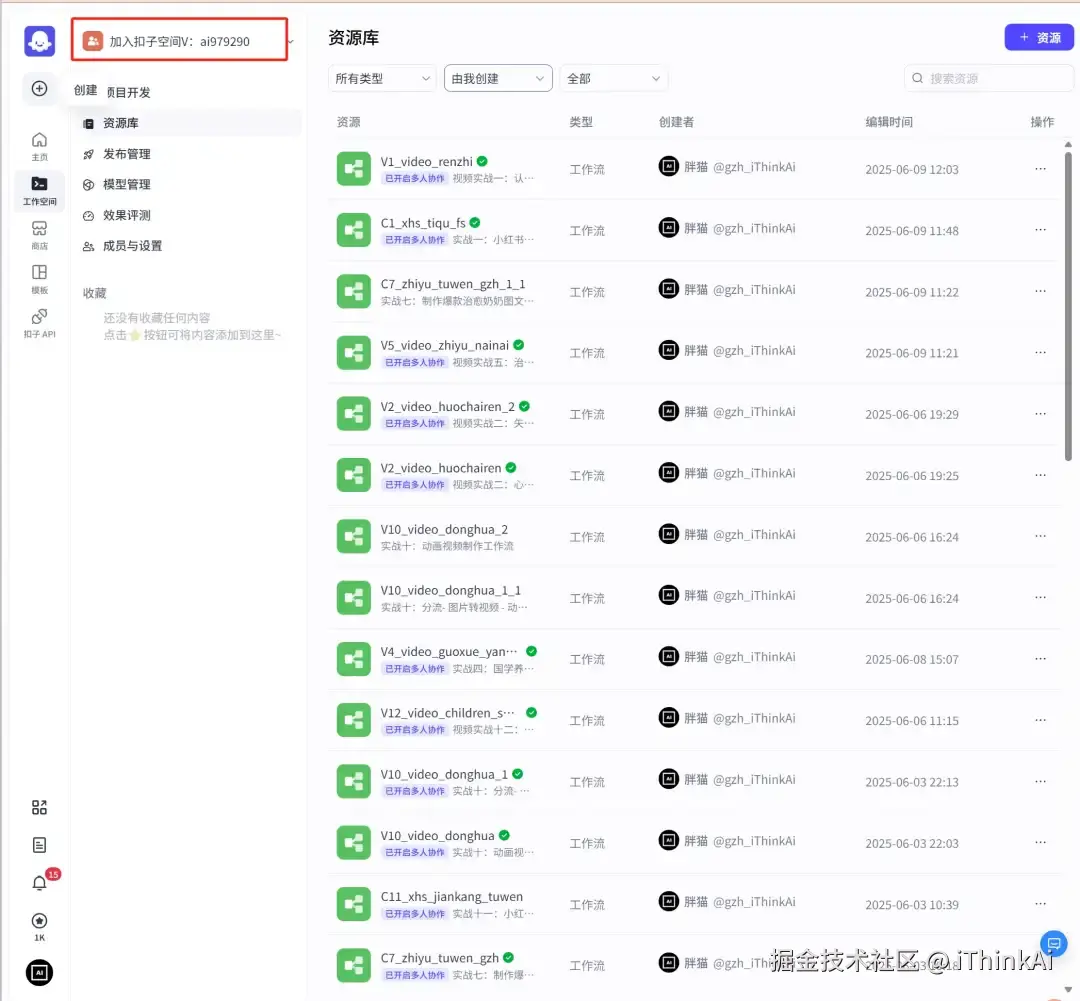Image resolution: width=1080 pixels, height=1001 pixels.
Task: Open C7_zhiyu_tuwen_gzh workflow name
Action: (439, 958)
